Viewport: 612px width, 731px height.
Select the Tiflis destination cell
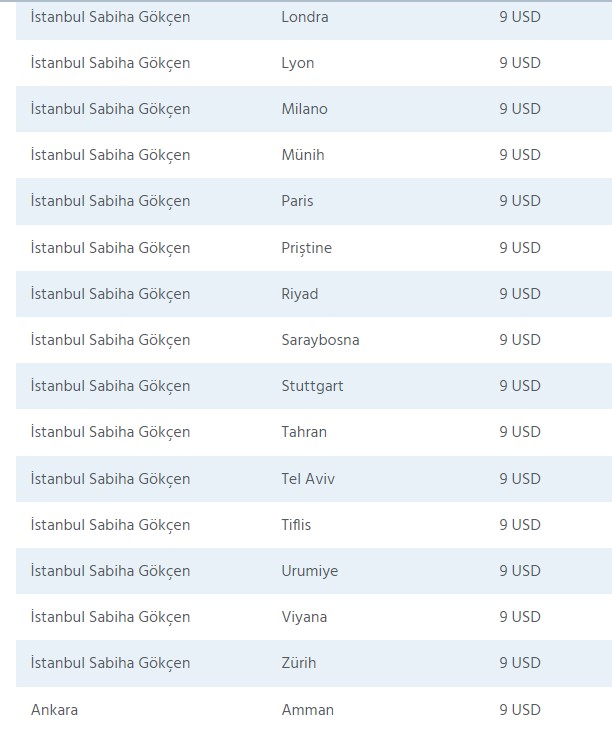tap(297, 525)
